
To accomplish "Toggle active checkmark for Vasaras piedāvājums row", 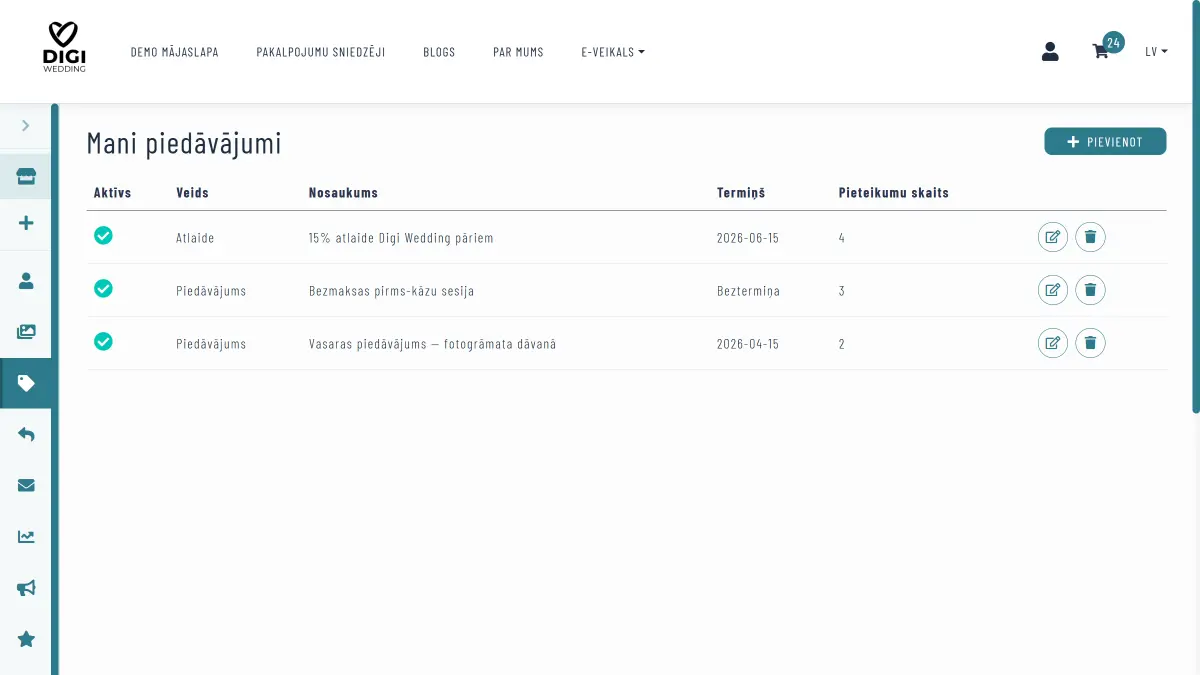I will [103, 341].
